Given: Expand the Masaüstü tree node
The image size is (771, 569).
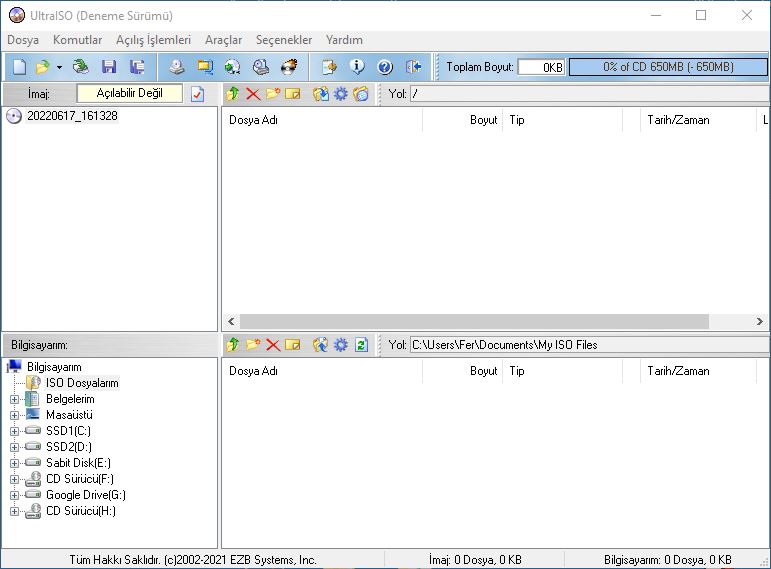Looking at the screenshot, I should (14, 415).
